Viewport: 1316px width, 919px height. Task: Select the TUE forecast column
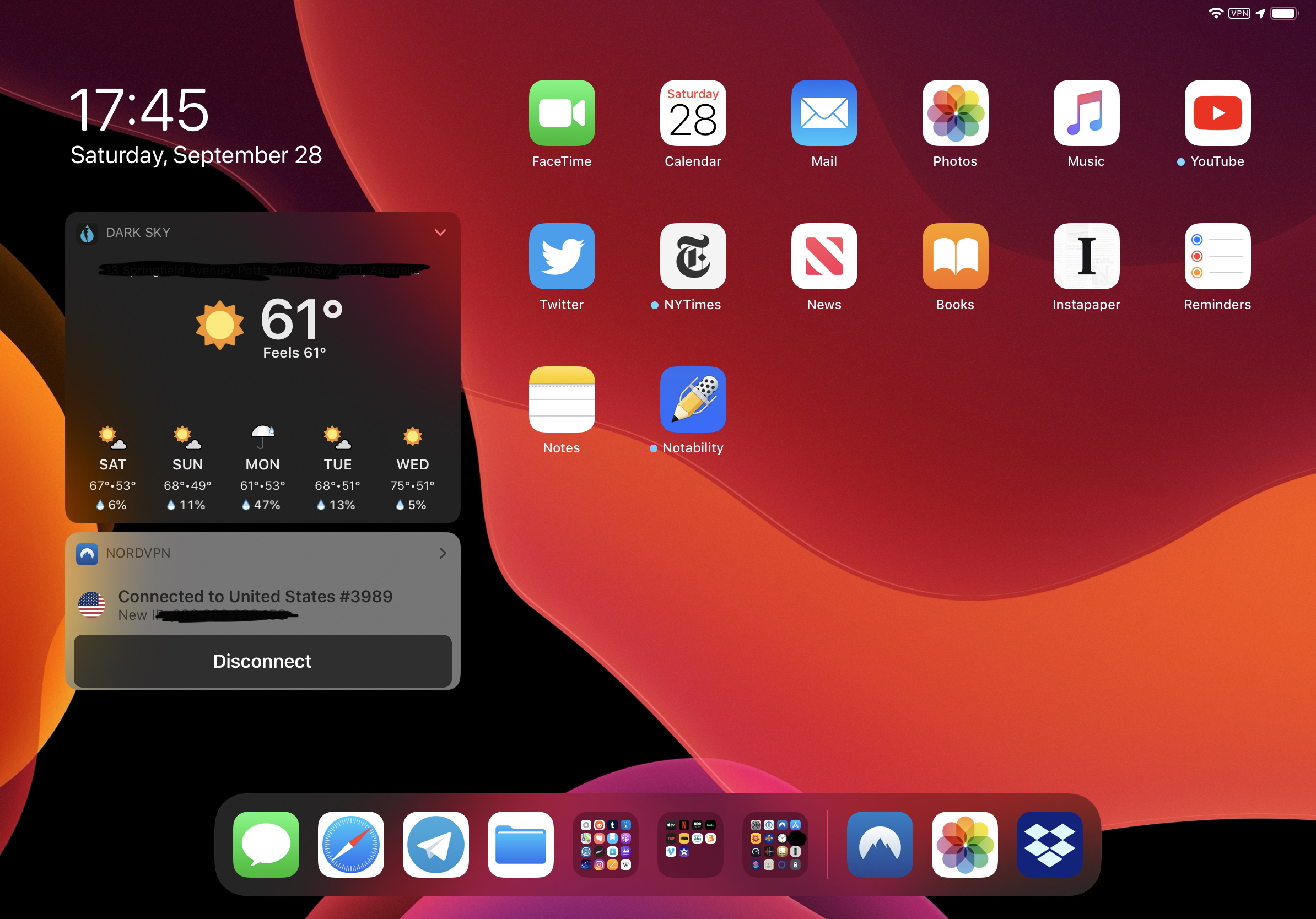click(338, 468)
